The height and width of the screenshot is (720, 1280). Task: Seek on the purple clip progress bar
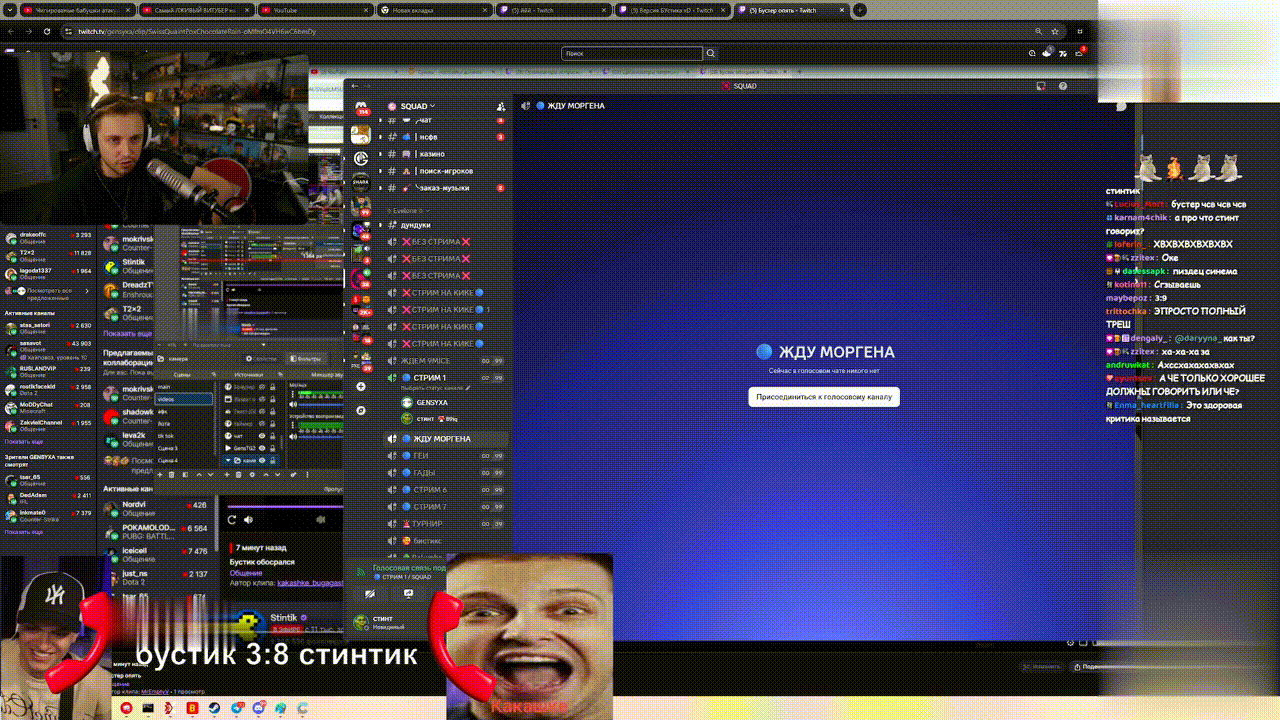tap(285, 506)
